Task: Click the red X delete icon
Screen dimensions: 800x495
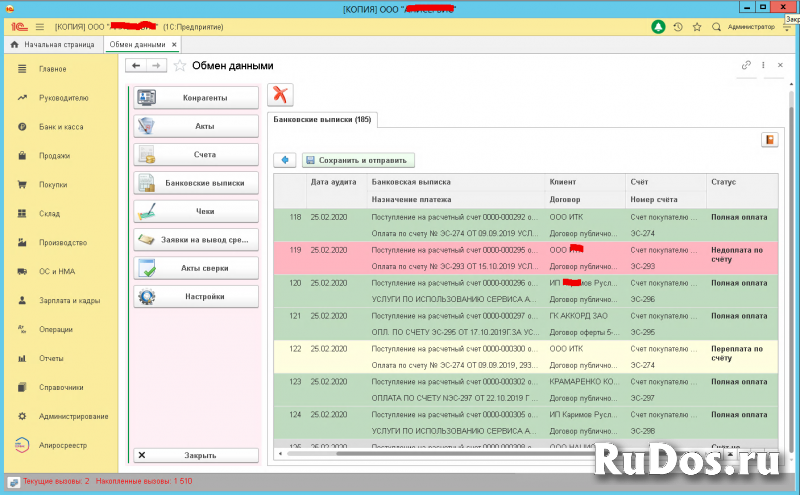Action: (281, 96)
